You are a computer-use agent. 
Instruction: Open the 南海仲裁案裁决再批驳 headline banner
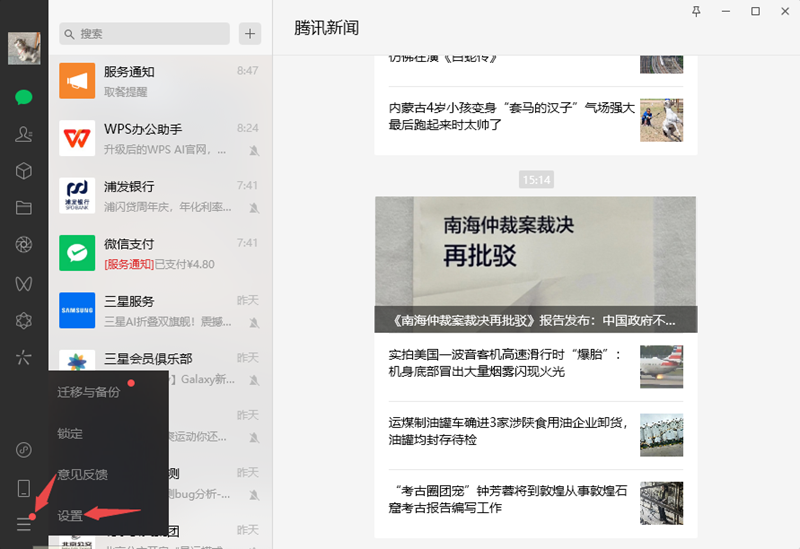pyautogui.click(x=536, y=265)
